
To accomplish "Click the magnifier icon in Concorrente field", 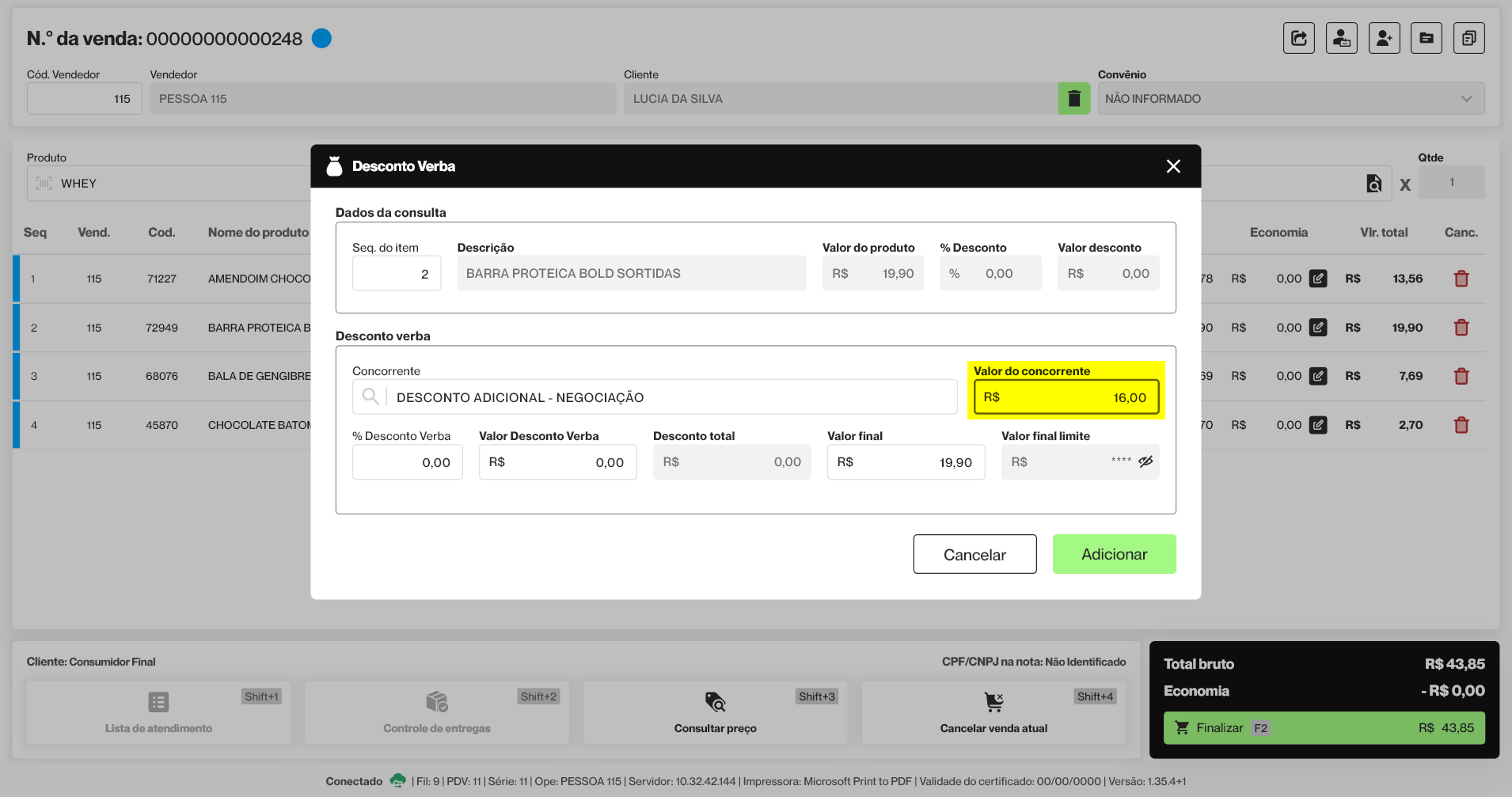I will coord(370,397).
